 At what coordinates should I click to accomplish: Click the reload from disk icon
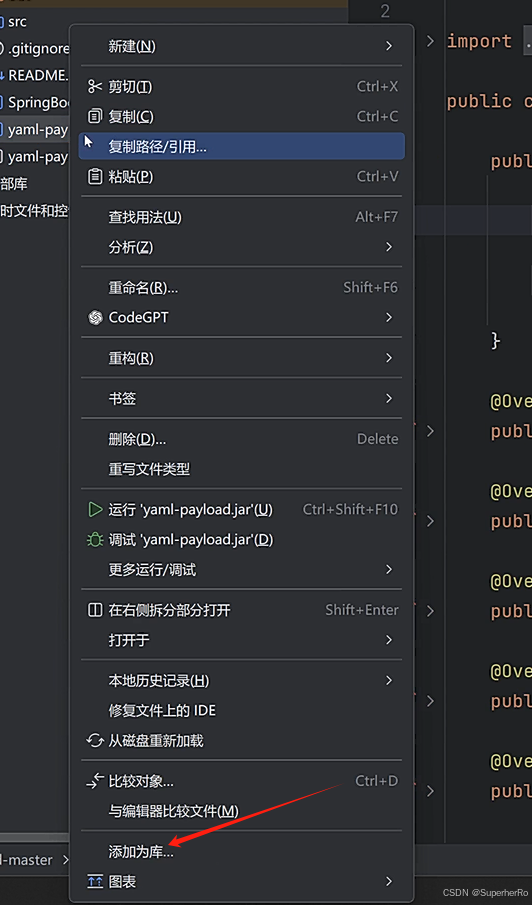pyautogui.click(x=95, y=741)
